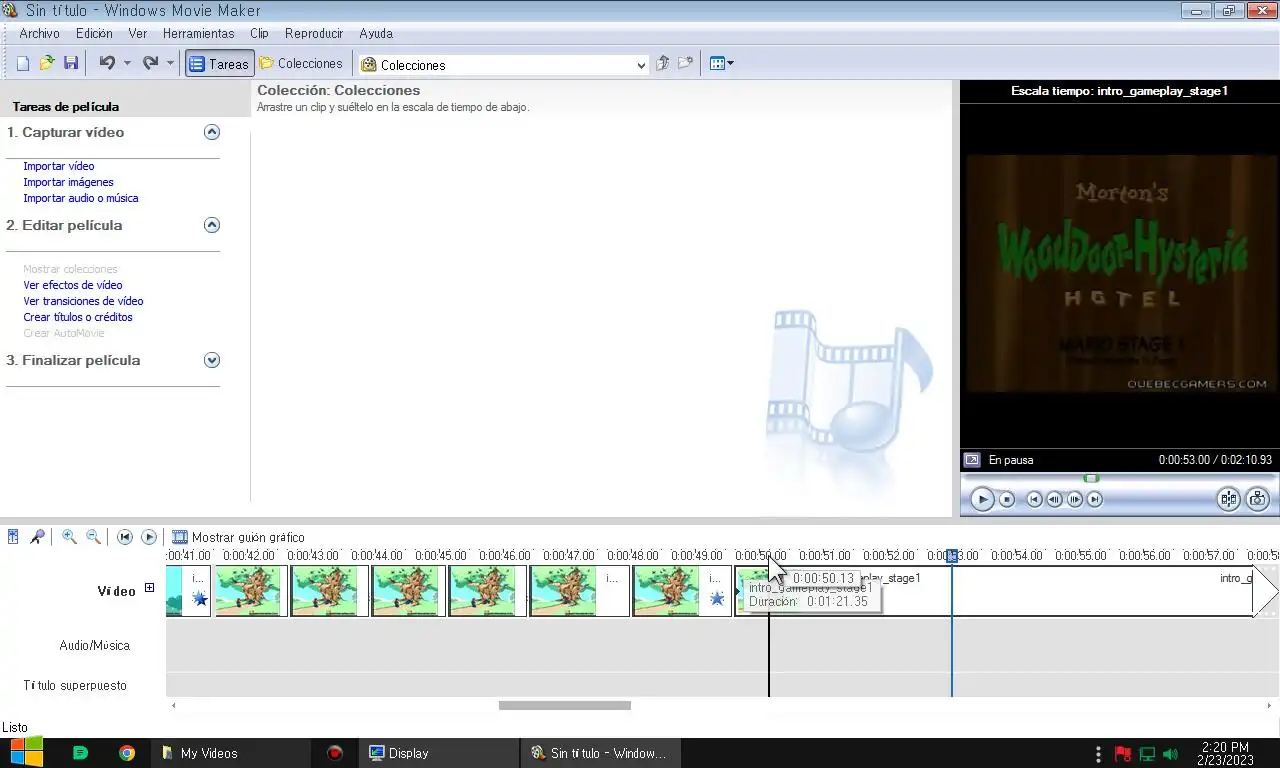This screenshot has width=1280, height=768.
Task: Open the Clip menu
Action: (x=259, y=33)
